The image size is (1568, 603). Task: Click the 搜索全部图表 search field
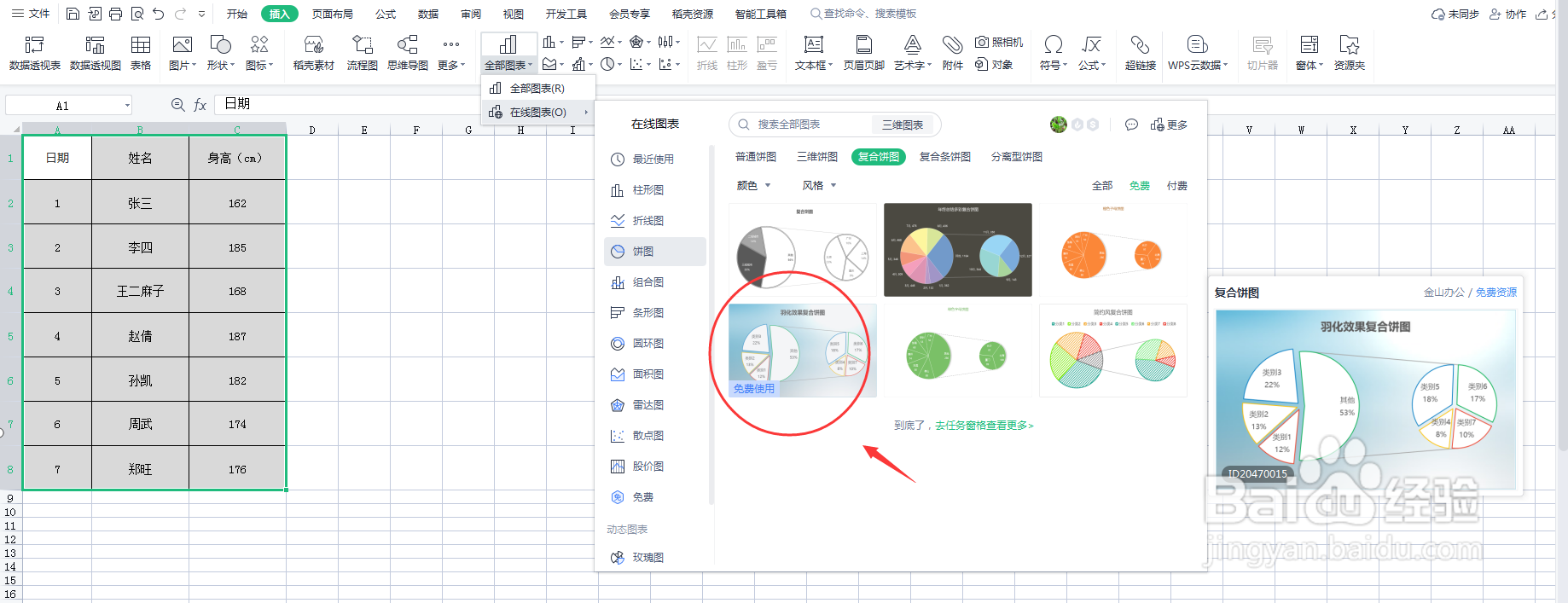coord(802,125)
